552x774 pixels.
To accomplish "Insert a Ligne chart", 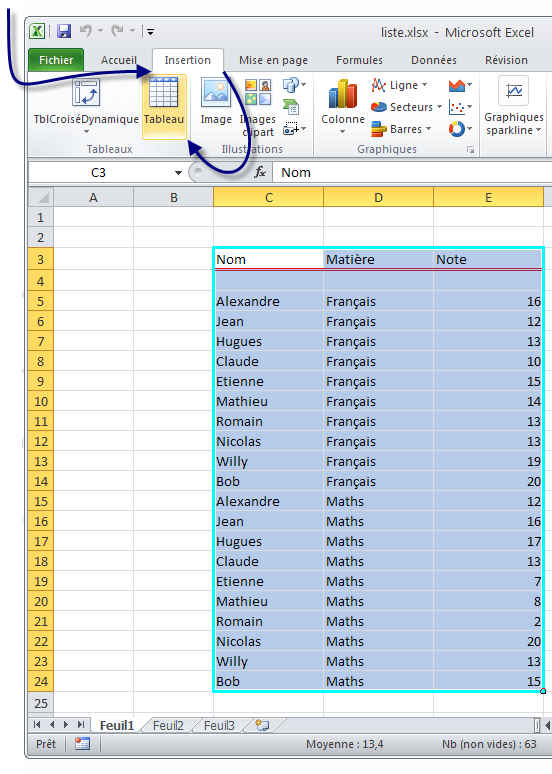I will pos(399,85).
